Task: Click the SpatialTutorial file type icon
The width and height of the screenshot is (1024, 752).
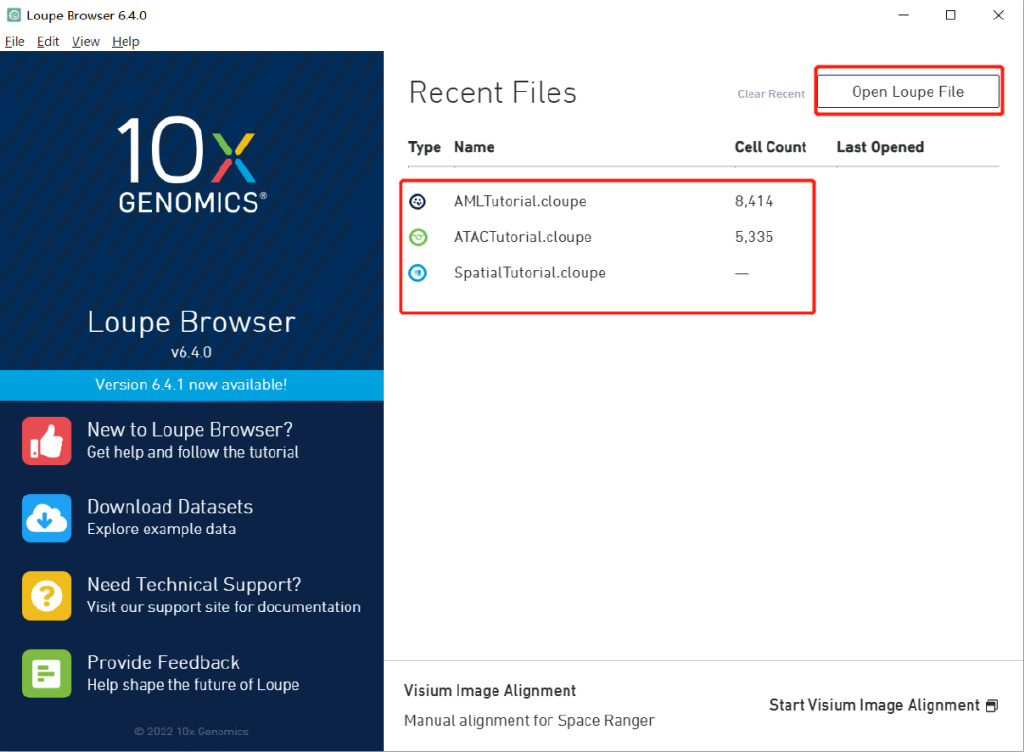Action: click(x=418, y=272)
